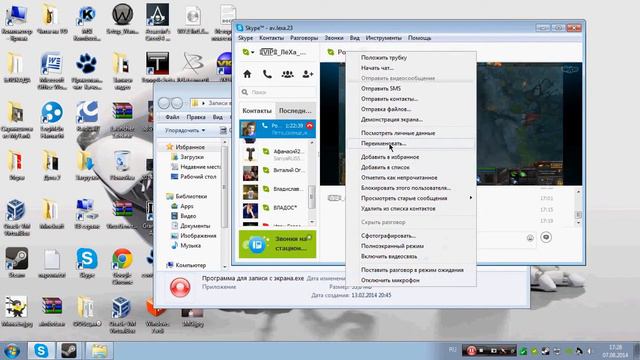Open the Файл menu in Explorer
The image size is (640, 360).
(x=172, y=117)
